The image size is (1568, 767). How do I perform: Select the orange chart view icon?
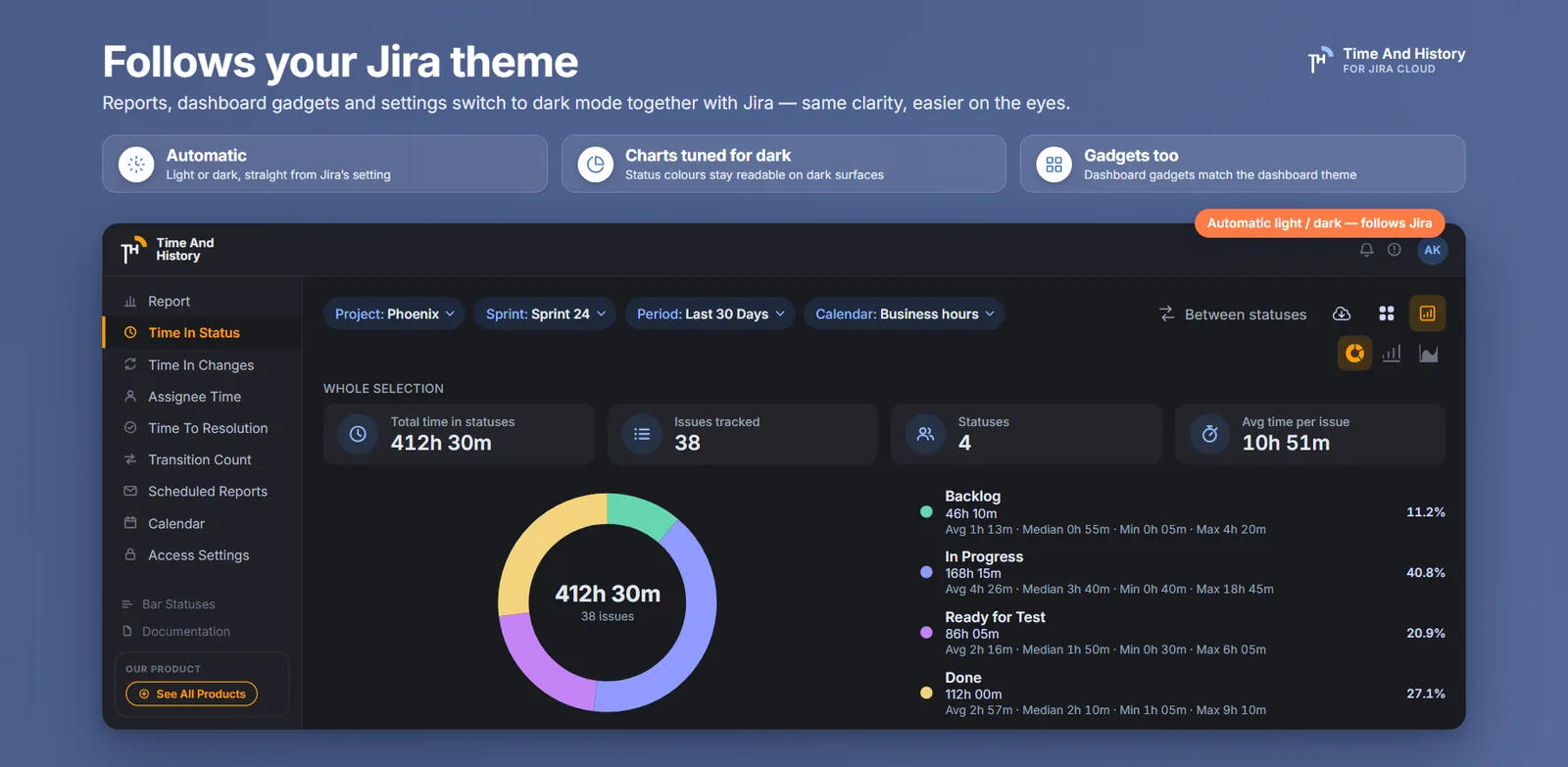[1428, 313]
